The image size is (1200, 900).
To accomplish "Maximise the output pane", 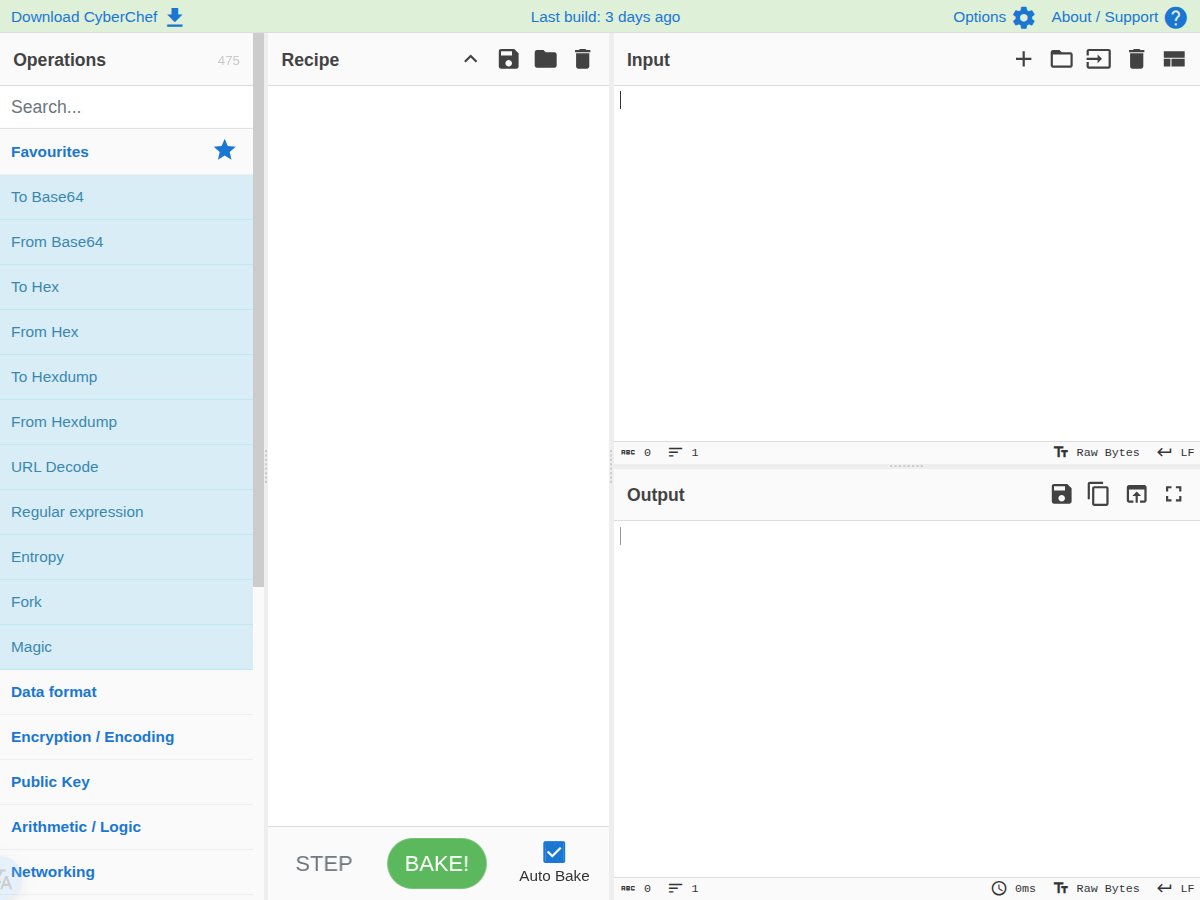I will (x=1174, y=494).
